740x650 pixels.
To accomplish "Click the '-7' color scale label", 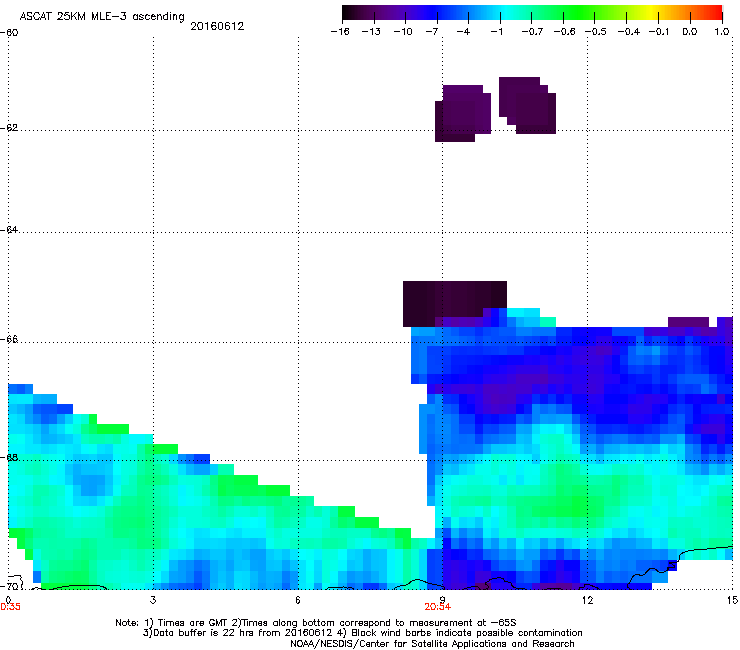I will 432,32.
